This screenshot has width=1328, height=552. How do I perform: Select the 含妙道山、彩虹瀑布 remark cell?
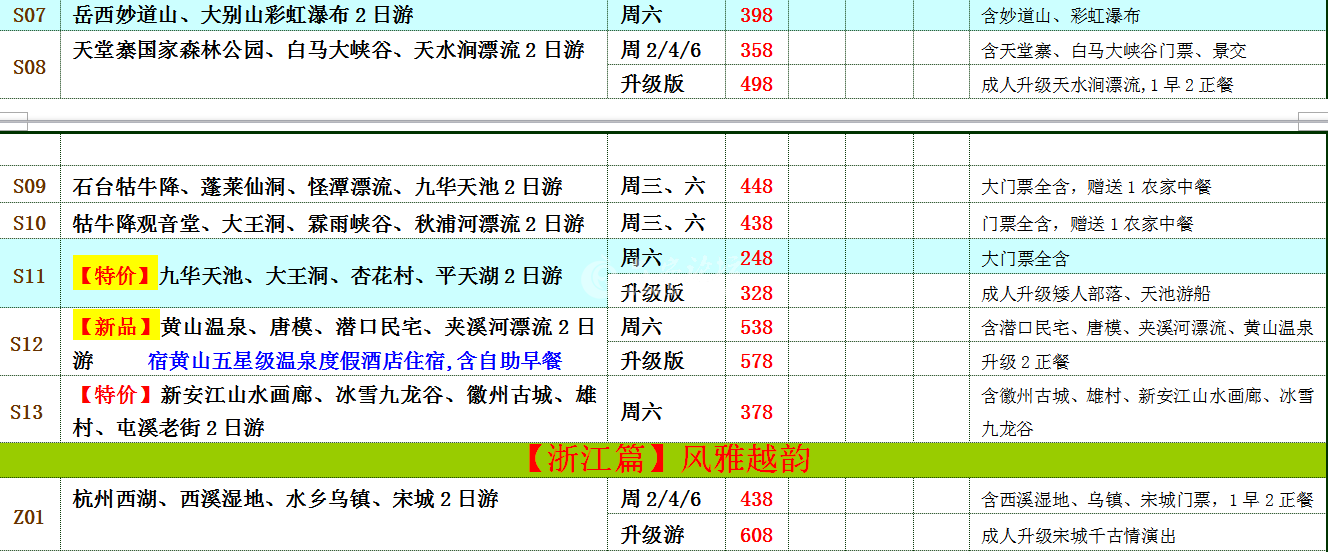pos(1060,16)
